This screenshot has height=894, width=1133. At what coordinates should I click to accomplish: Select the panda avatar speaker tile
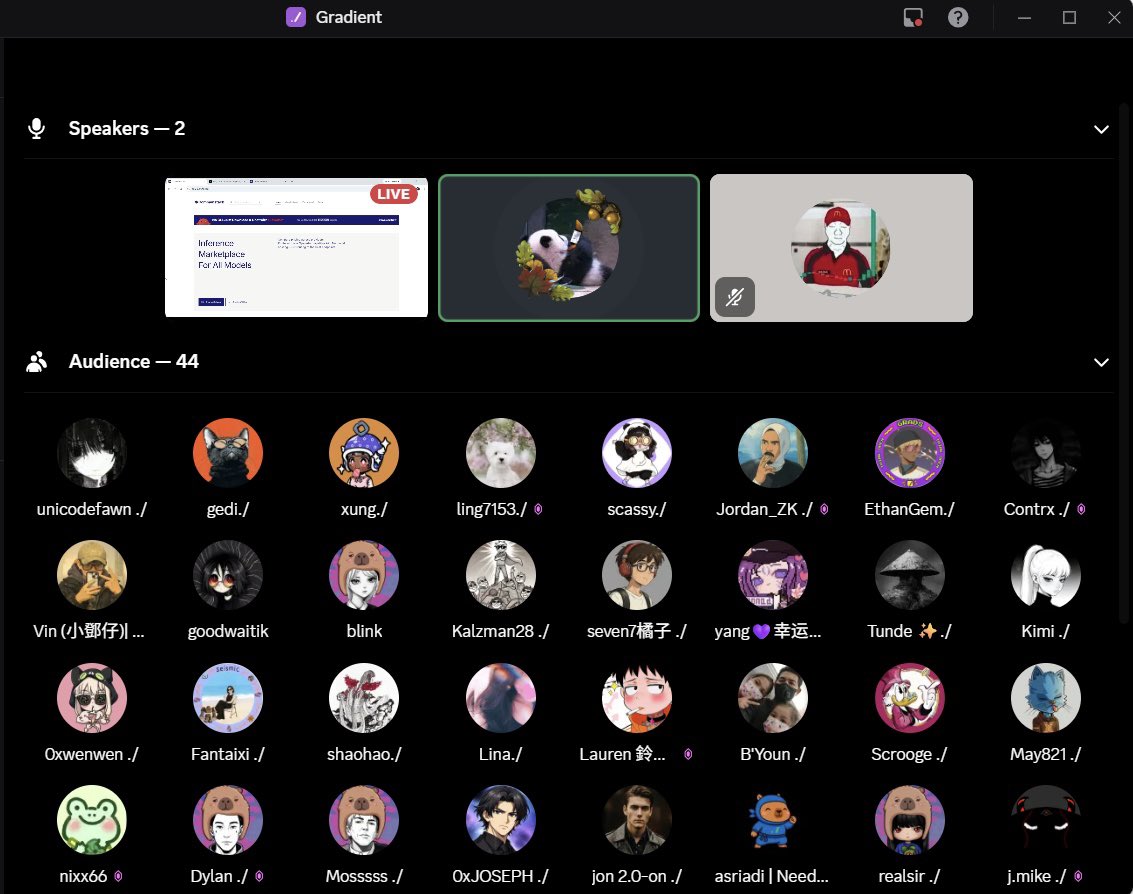point(569,248)
